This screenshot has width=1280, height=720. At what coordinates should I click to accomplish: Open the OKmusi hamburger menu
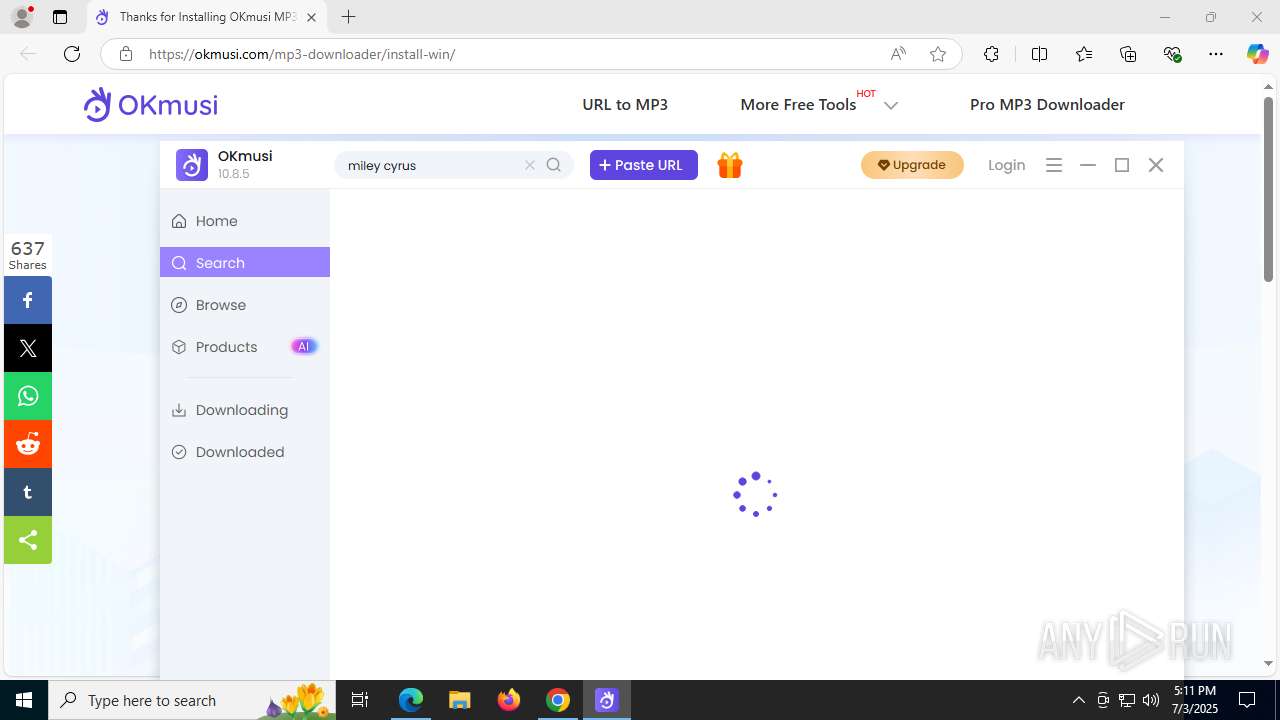point(1054,165)
